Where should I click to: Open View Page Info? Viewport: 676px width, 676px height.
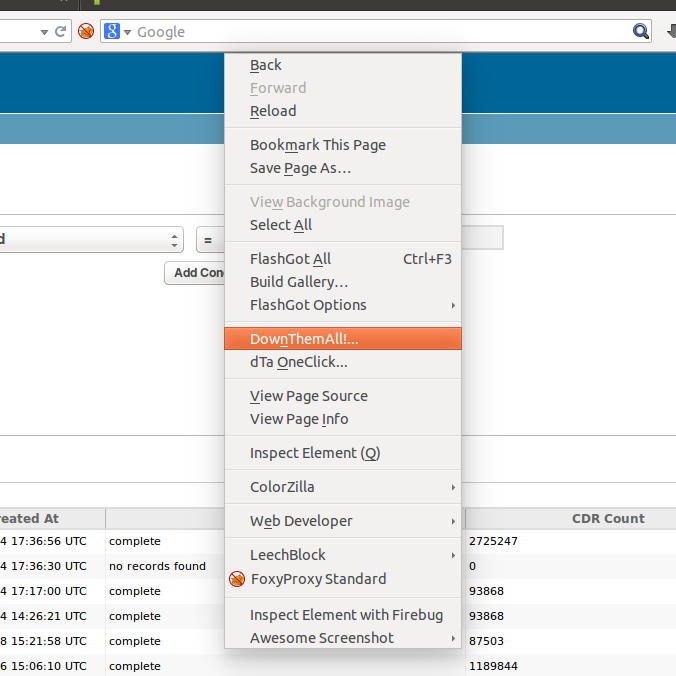click(343, 419)
